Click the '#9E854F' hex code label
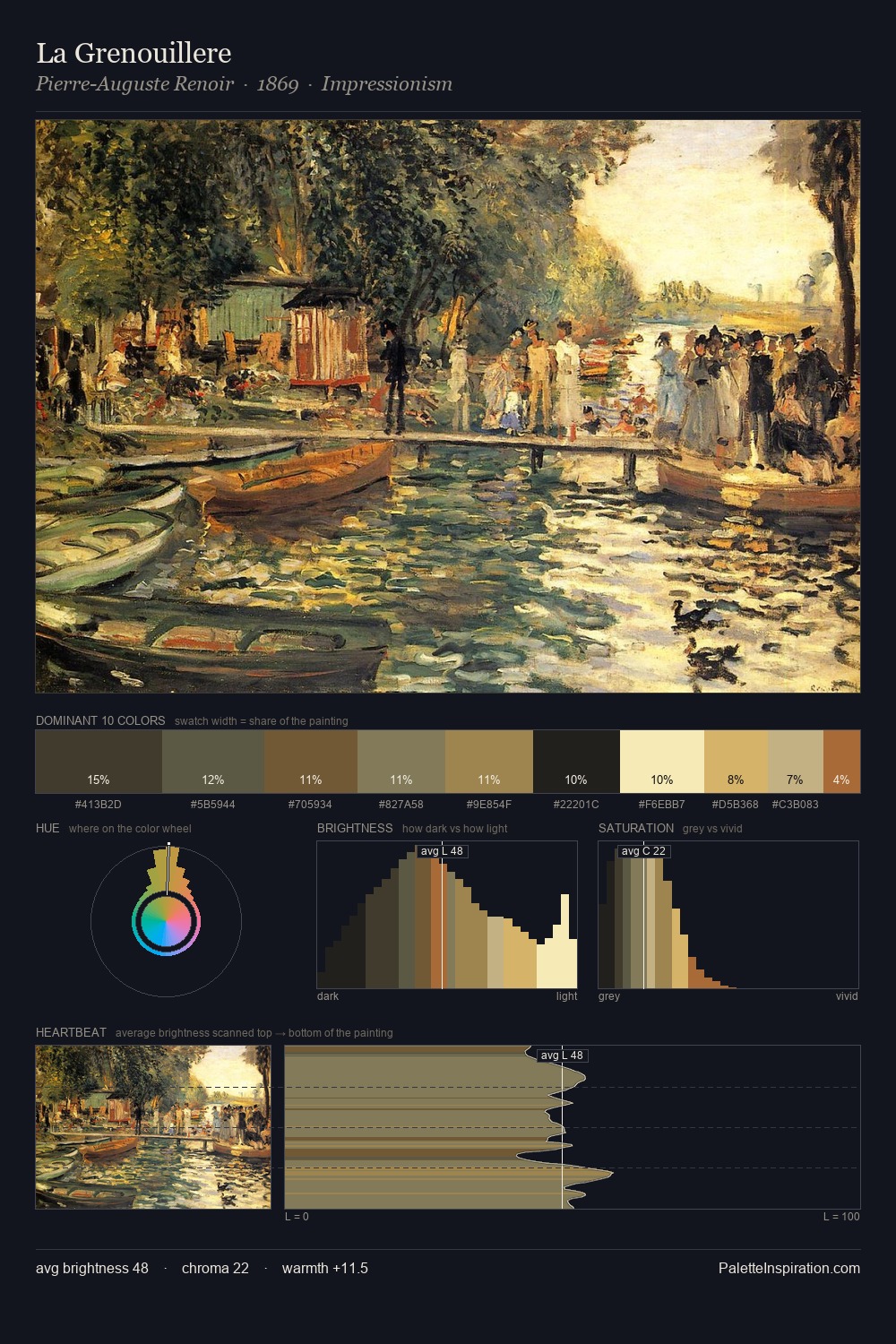 coord(489,805)
